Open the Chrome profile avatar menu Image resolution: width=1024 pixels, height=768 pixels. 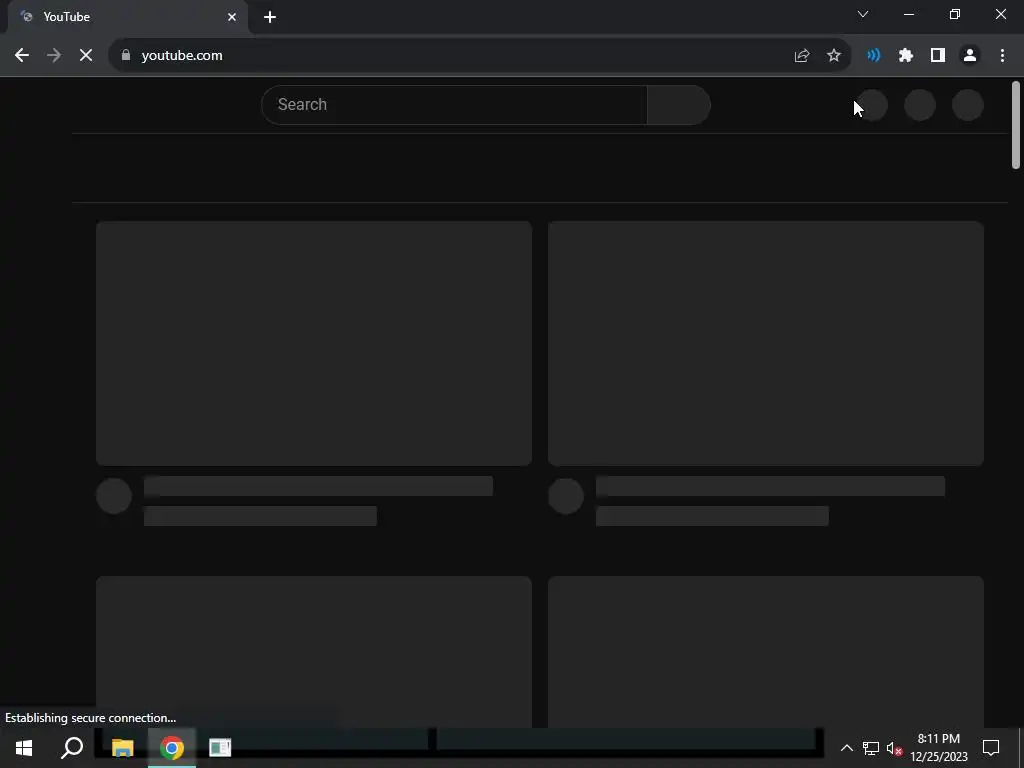pos(970,56)
